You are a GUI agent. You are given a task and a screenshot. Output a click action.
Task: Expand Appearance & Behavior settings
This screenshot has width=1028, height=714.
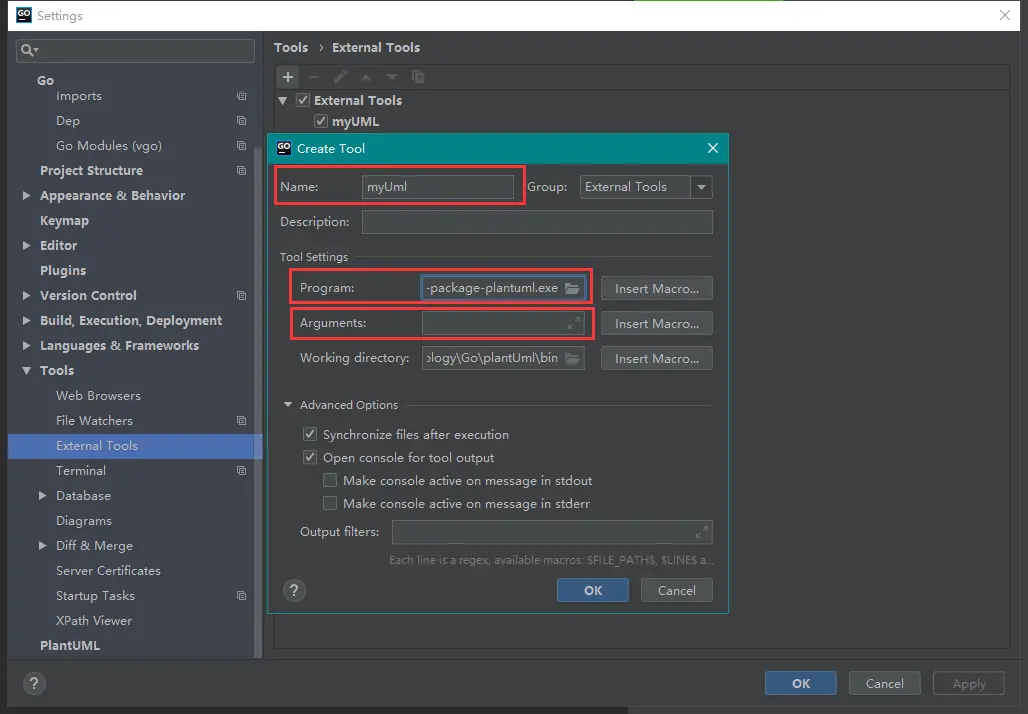[x=26, y=195]
